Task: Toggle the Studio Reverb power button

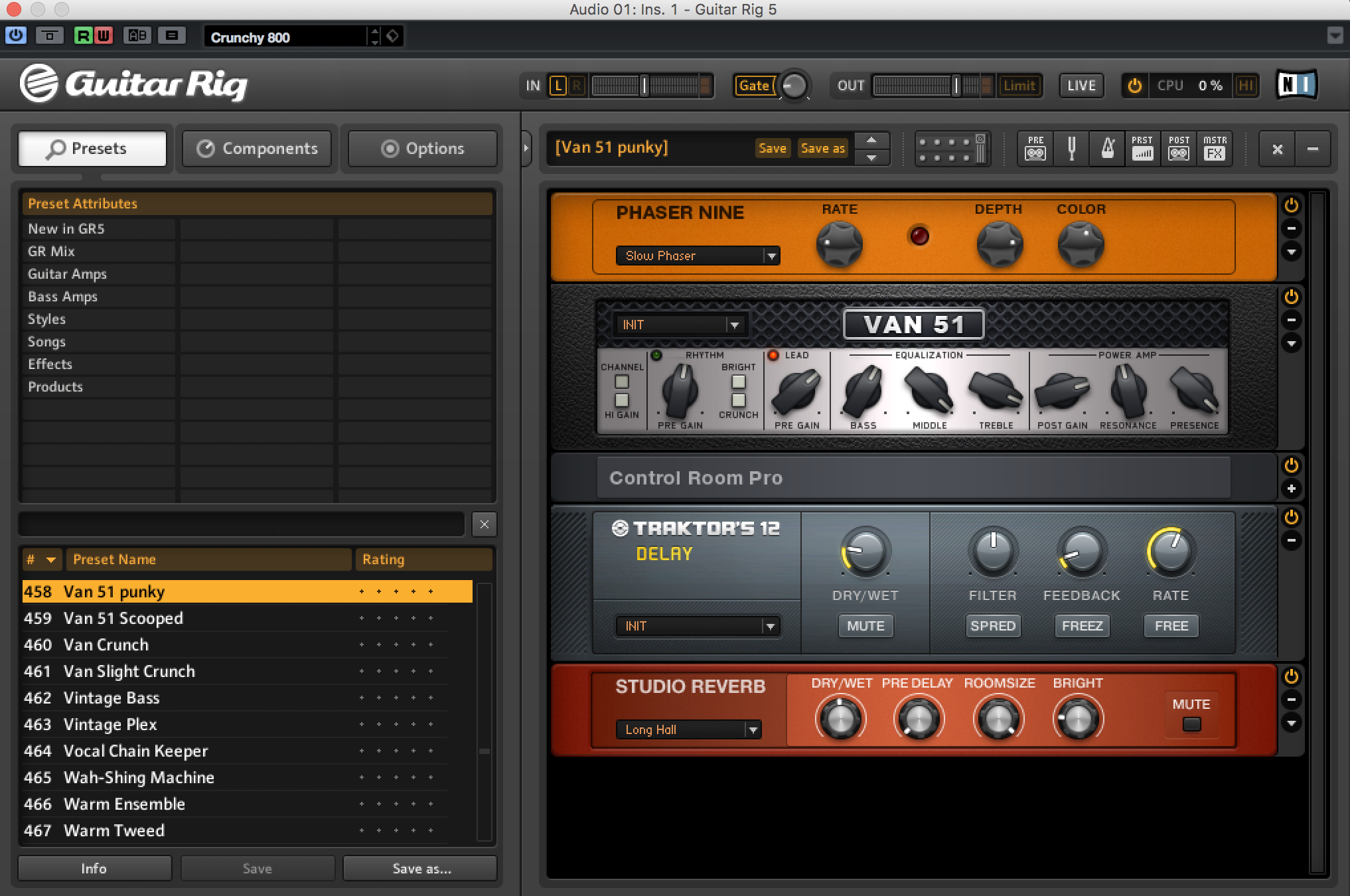Action: point(1291,676)
